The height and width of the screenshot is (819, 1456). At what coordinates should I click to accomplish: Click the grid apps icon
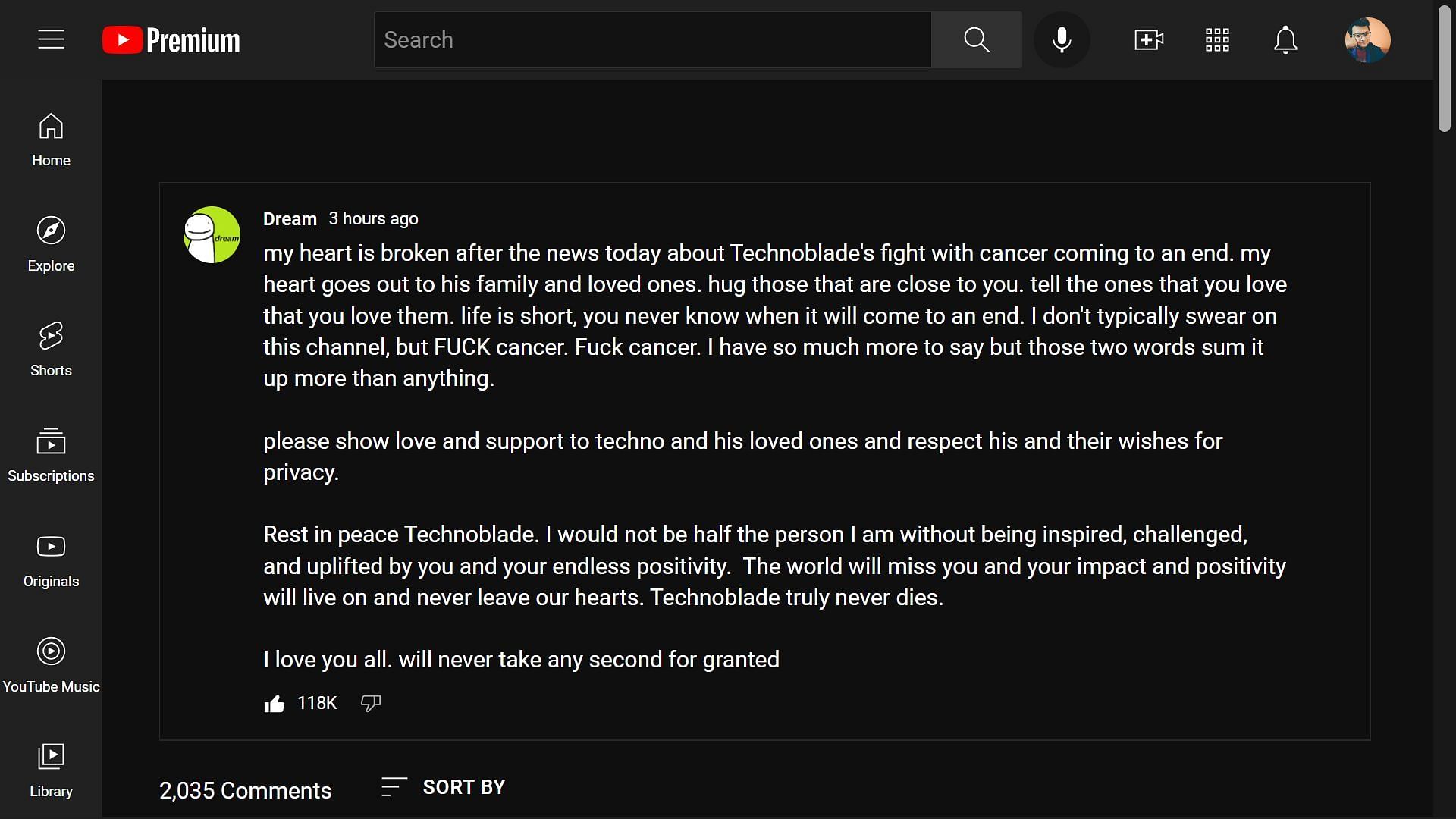coord(1217,39)
